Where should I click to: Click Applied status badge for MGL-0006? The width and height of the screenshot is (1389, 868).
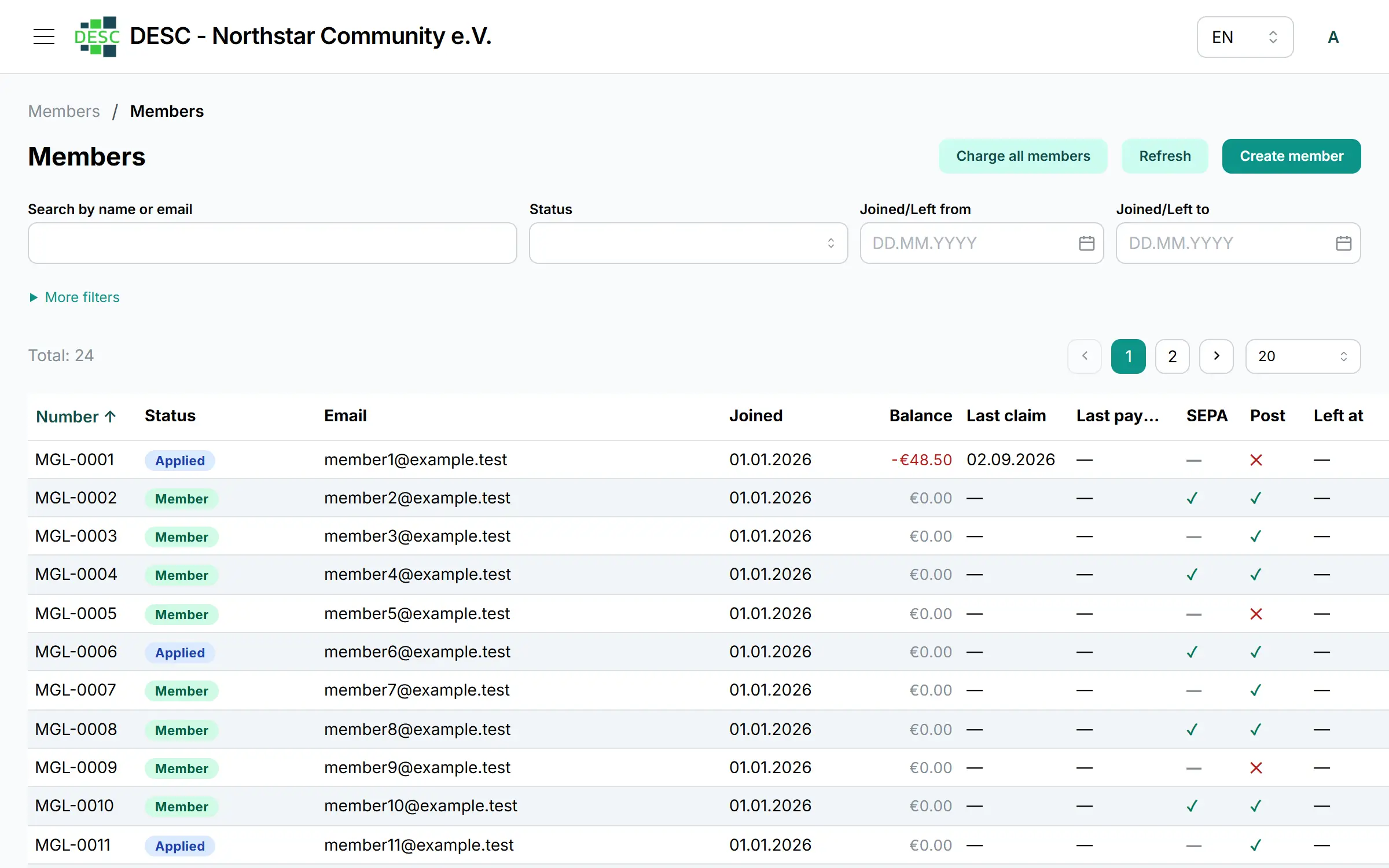[180, 653]
